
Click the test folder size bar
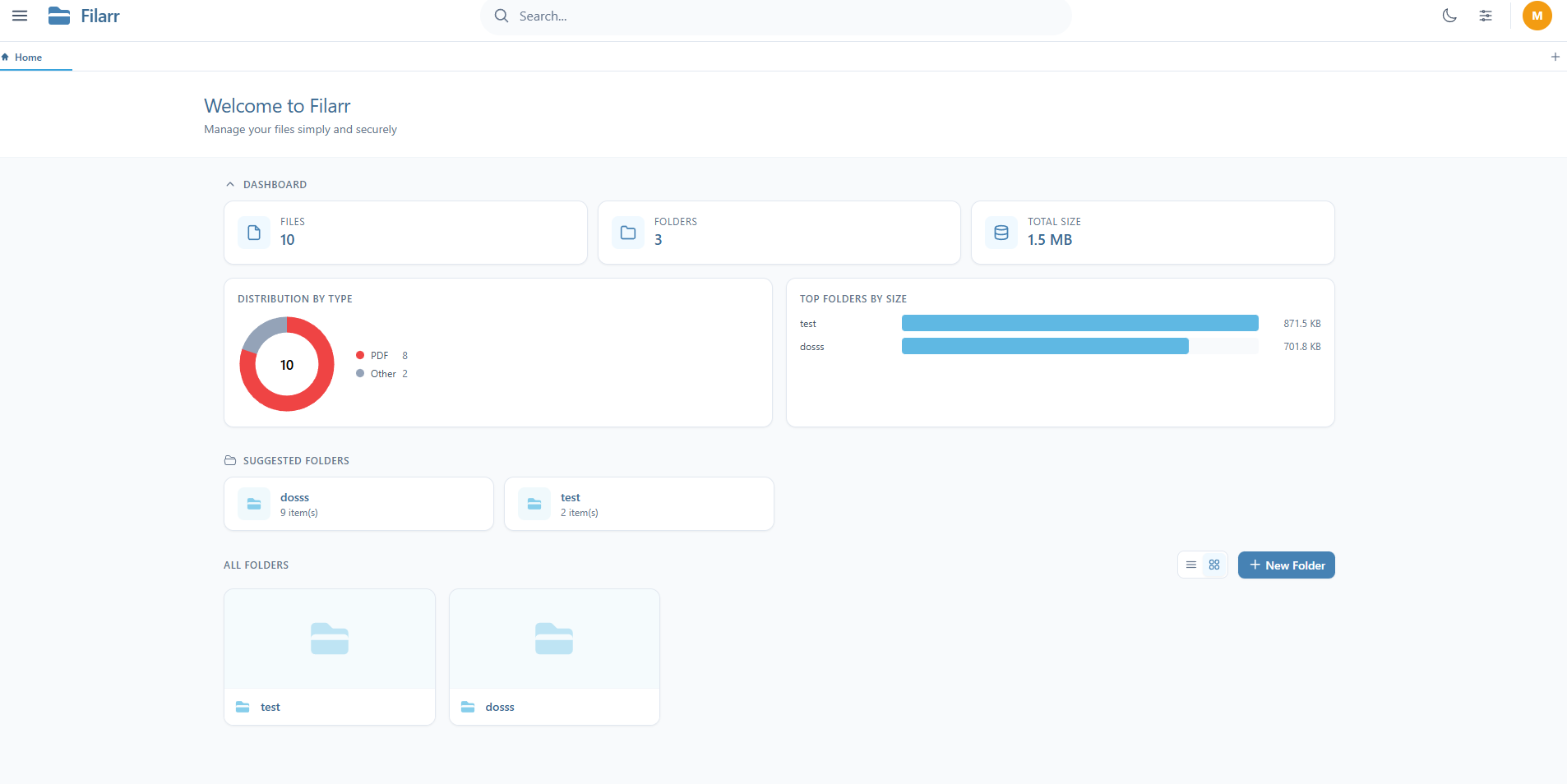(1079, 323)
